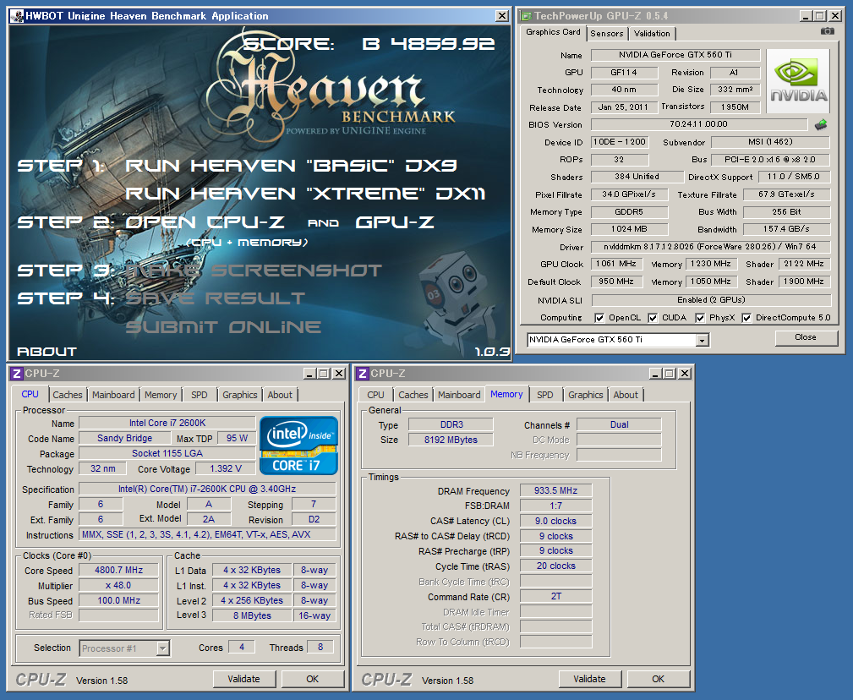Open the Processor #1 selection dropdown
The width and height of the screenshot is (853, 700).
[x=163, y=648]
